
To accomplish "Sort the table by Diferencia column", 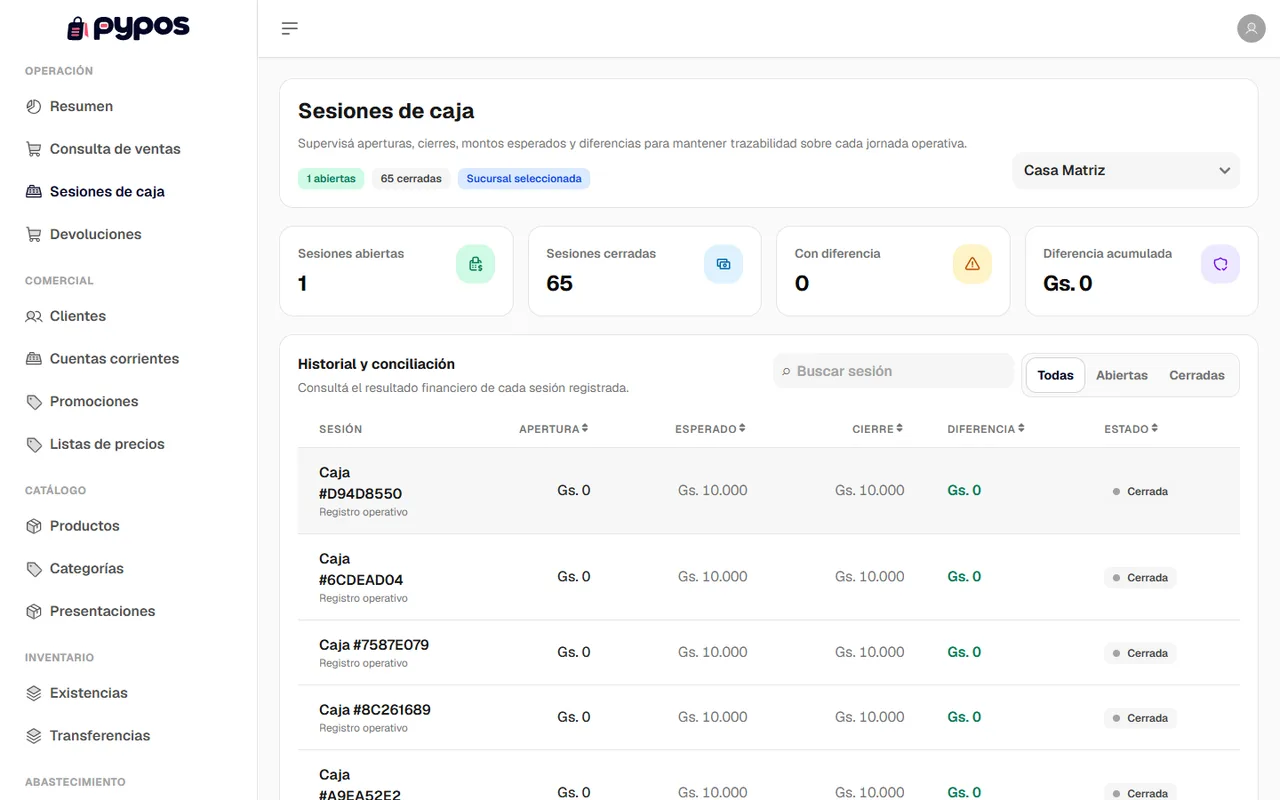I will pos(985,429).
